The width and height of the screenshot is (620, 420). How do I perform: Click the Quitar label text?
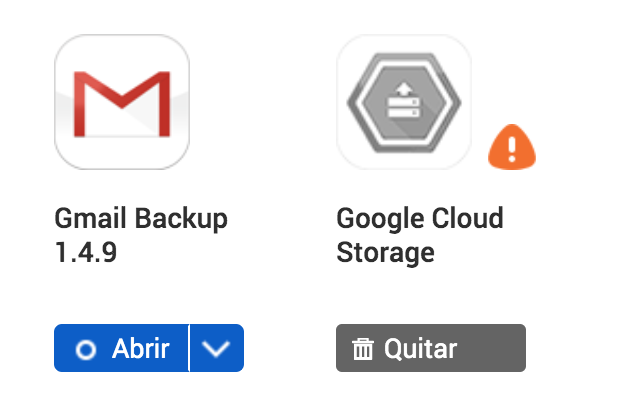click(x=420, y=349)
